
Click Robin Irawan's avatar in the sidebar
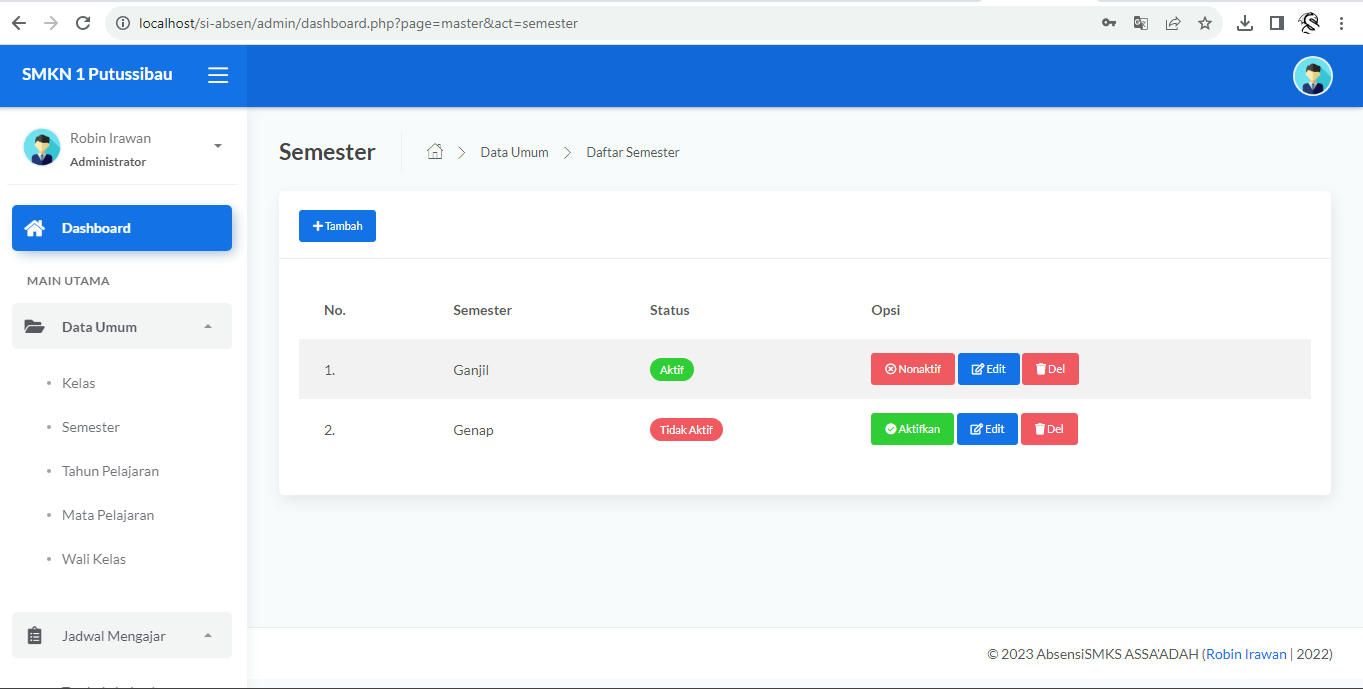[x=41, y=146]
